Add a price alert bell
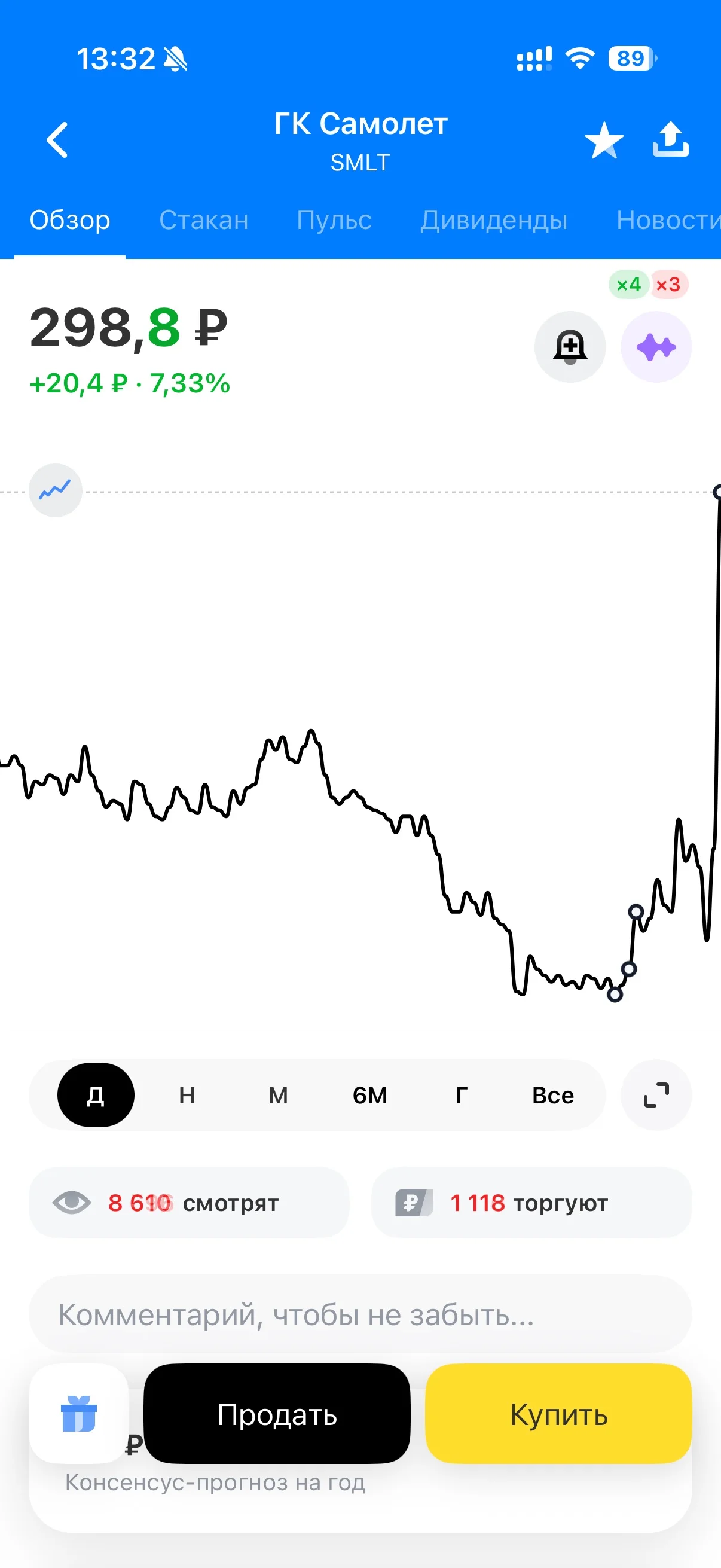Image resolution: width=721 pixels, height=1568 pixels. click(570, 347)
